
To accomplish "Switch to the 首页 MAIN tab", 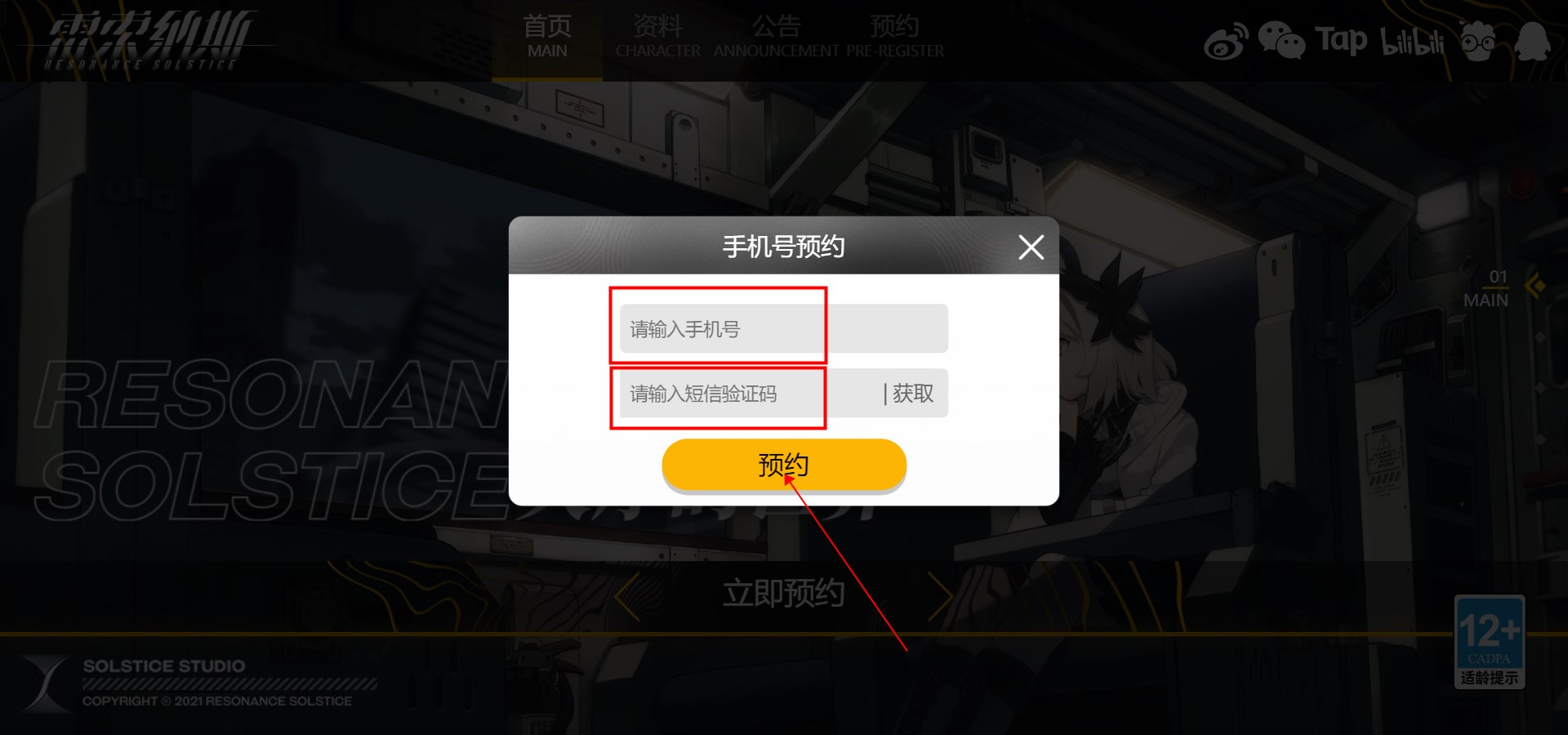I will (x=547, y=38).
